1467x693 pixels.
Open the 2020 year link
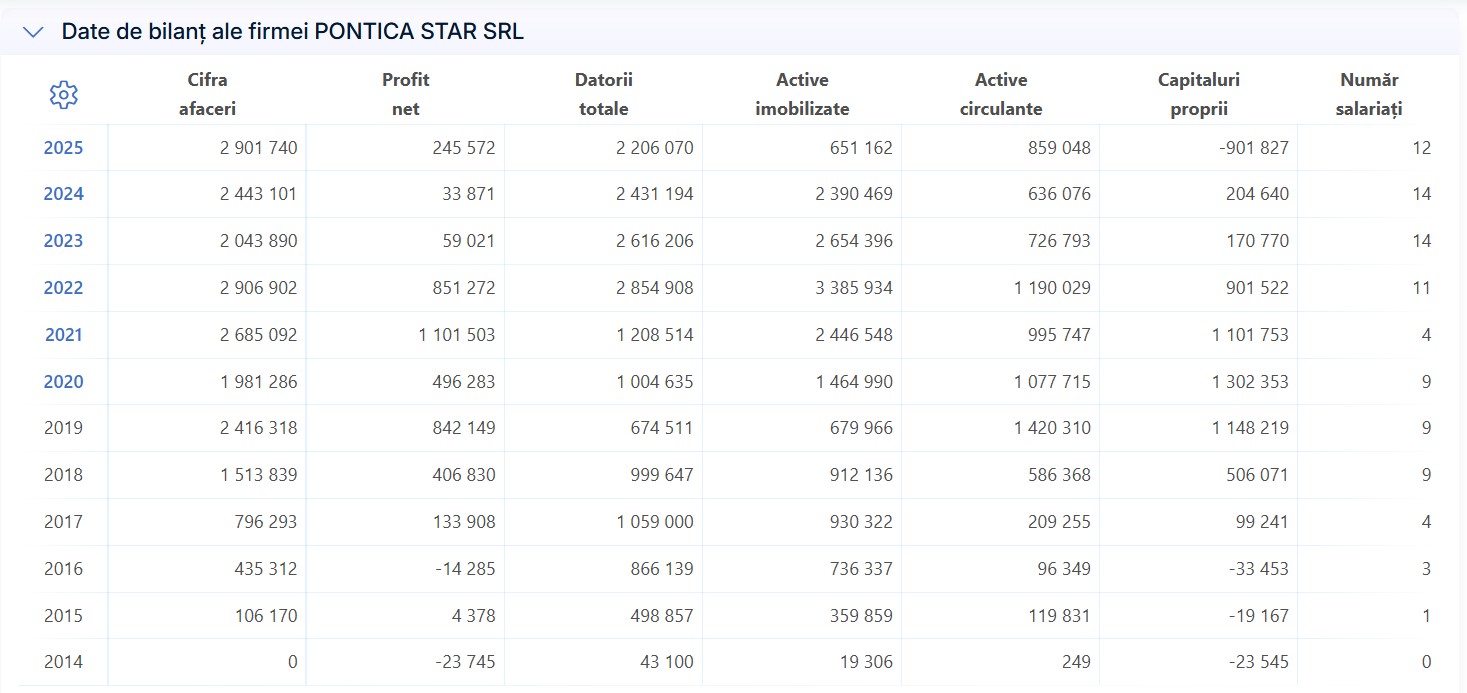click(x=63, y=382)
